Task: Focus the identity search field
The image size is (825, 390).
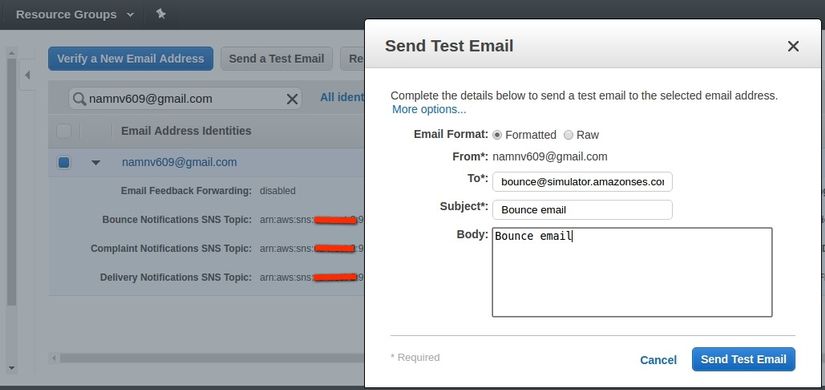Action: [x=185, y=98]
